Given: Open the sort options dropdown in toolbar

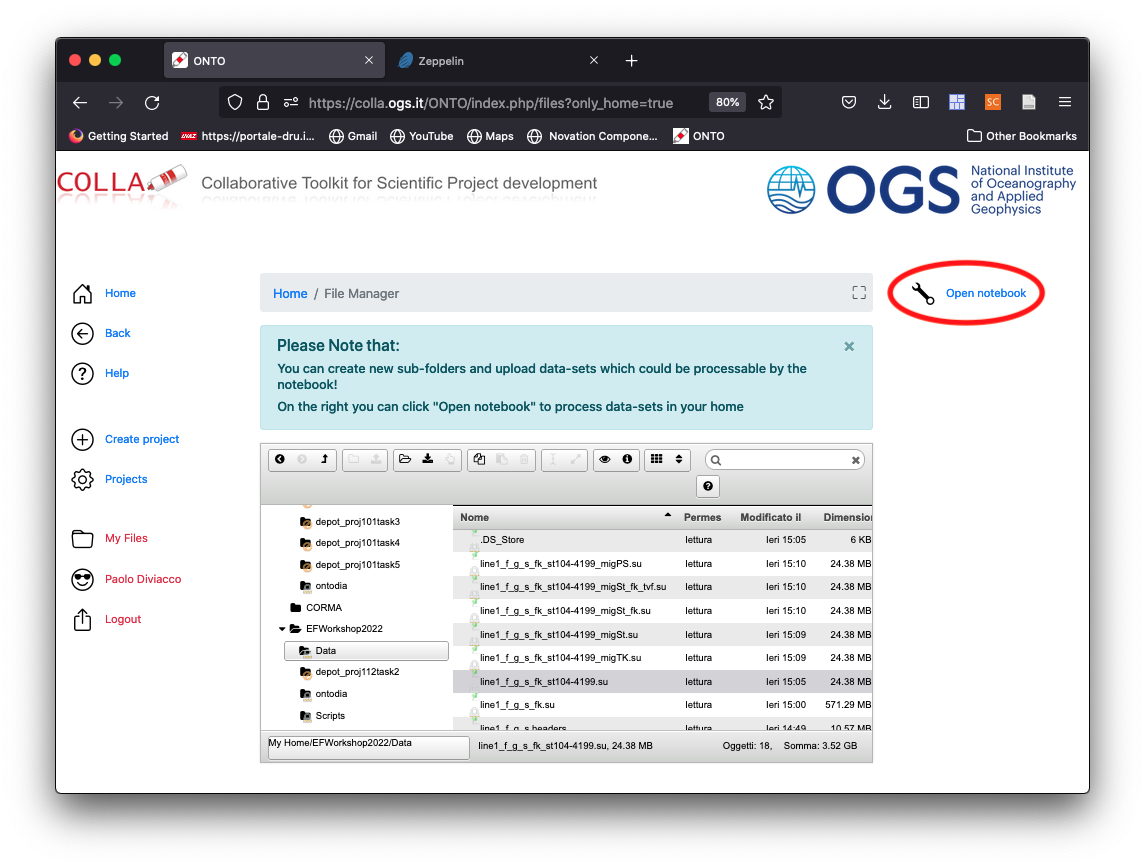Looking at the screenshot, I should [x=679, y=460].
